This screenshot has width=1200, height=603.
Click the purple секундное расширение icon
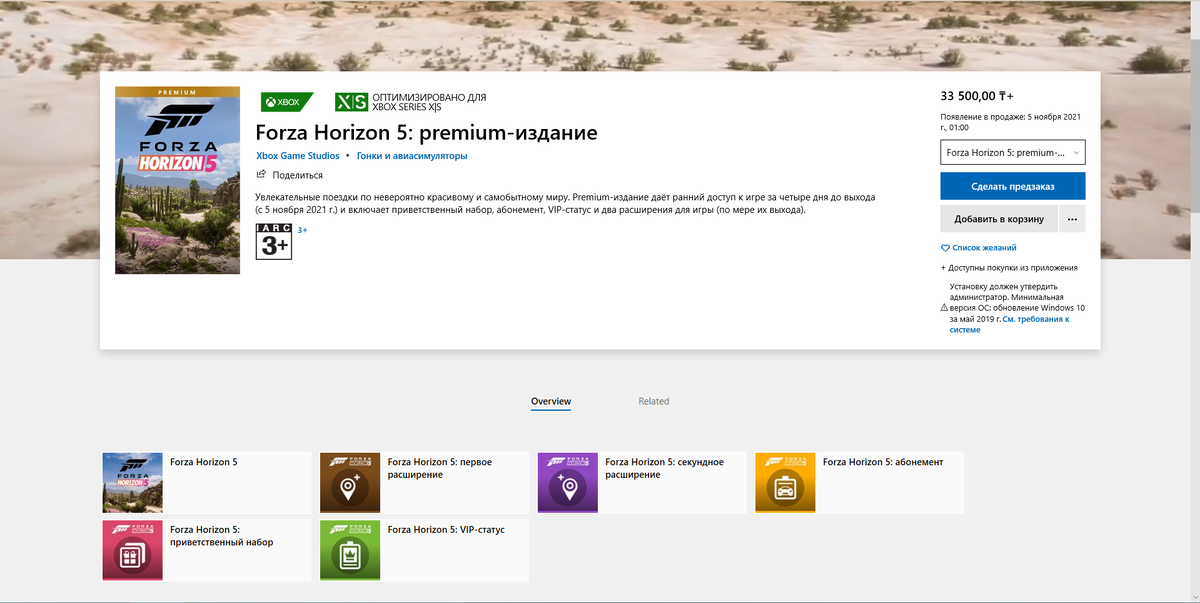pyautogui.click(x=568, y=481)
